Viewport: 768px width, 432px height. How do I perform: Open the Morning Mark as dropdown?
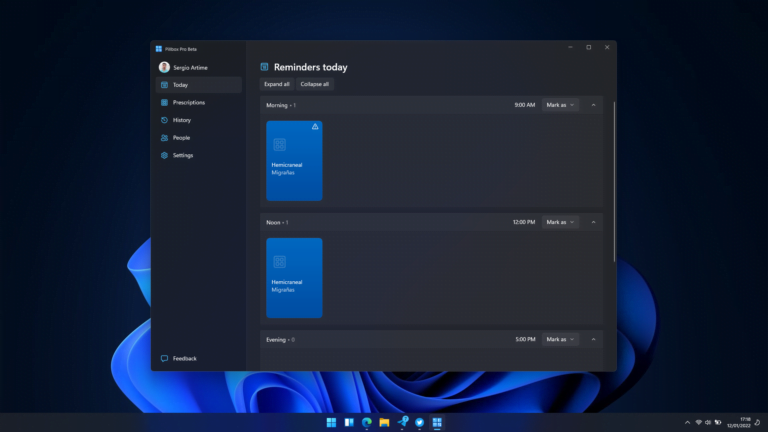click(x=560, y=105)
